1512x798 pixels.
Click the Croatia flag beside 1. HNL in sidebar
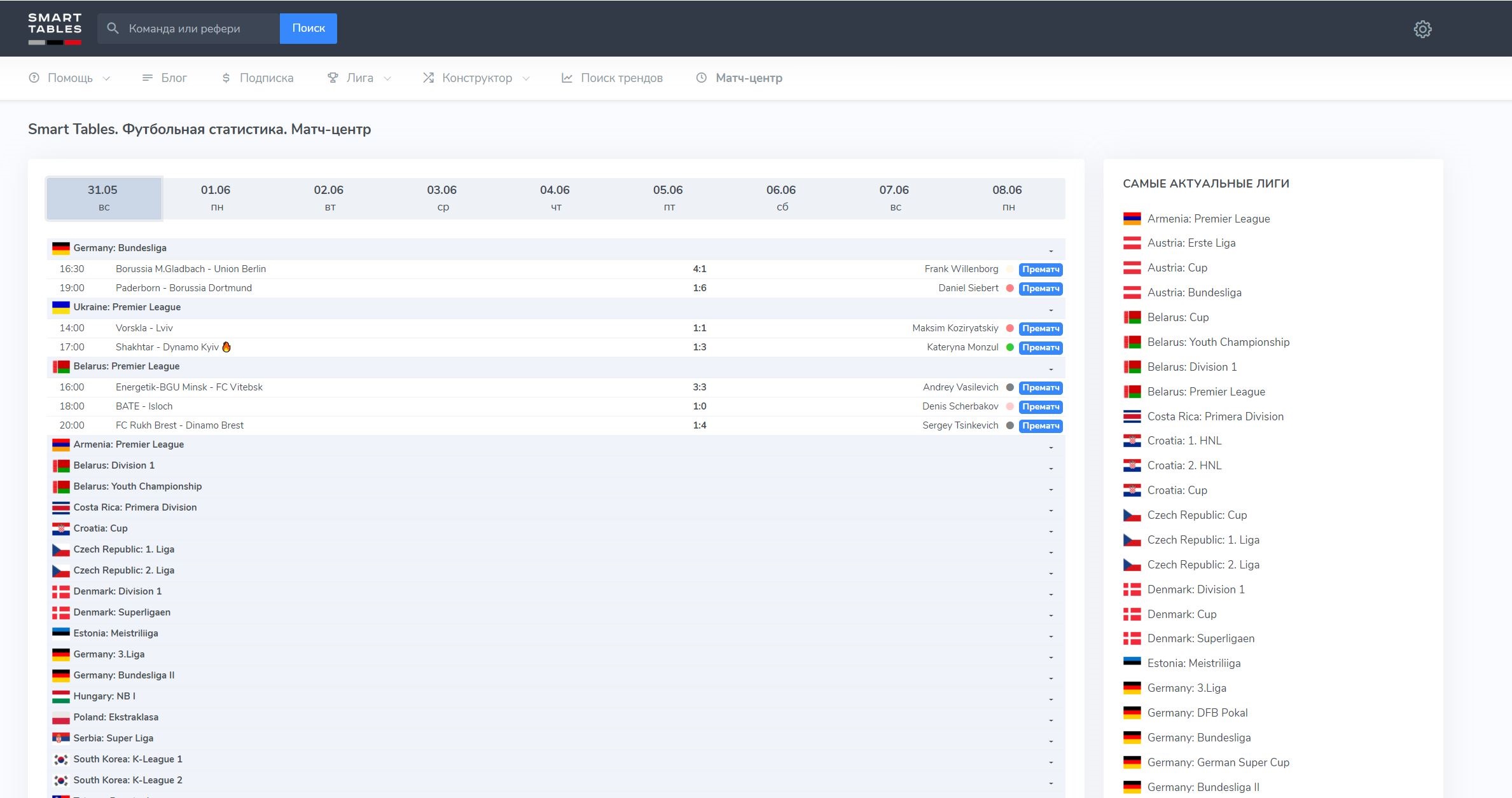click(1132, 441)
